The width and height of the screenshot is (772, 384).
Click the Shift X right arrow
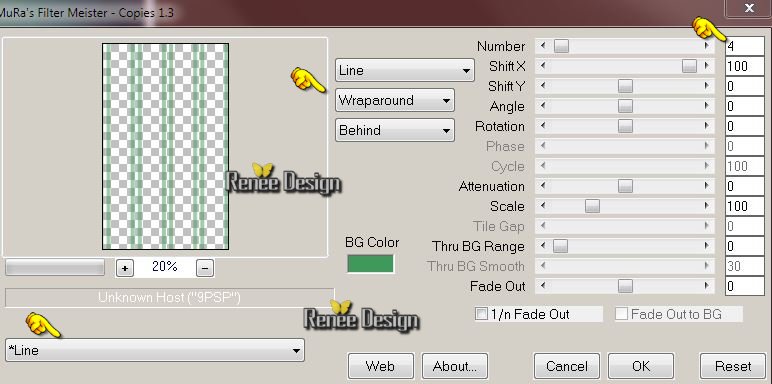tap(708, 66)
